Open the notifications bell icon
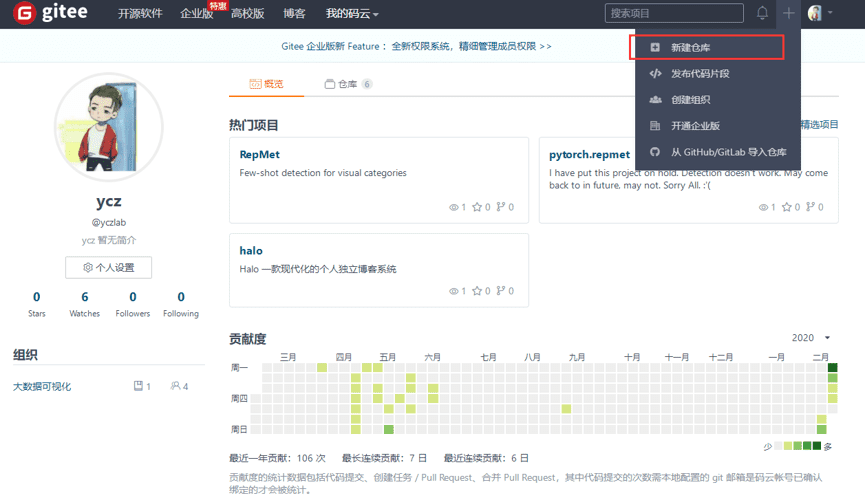 click(x=762, y=13)
